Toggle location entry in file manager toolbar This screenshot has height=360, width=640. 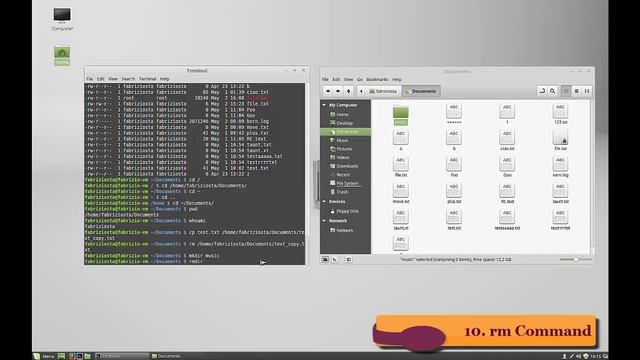click(x=542, y=91)
